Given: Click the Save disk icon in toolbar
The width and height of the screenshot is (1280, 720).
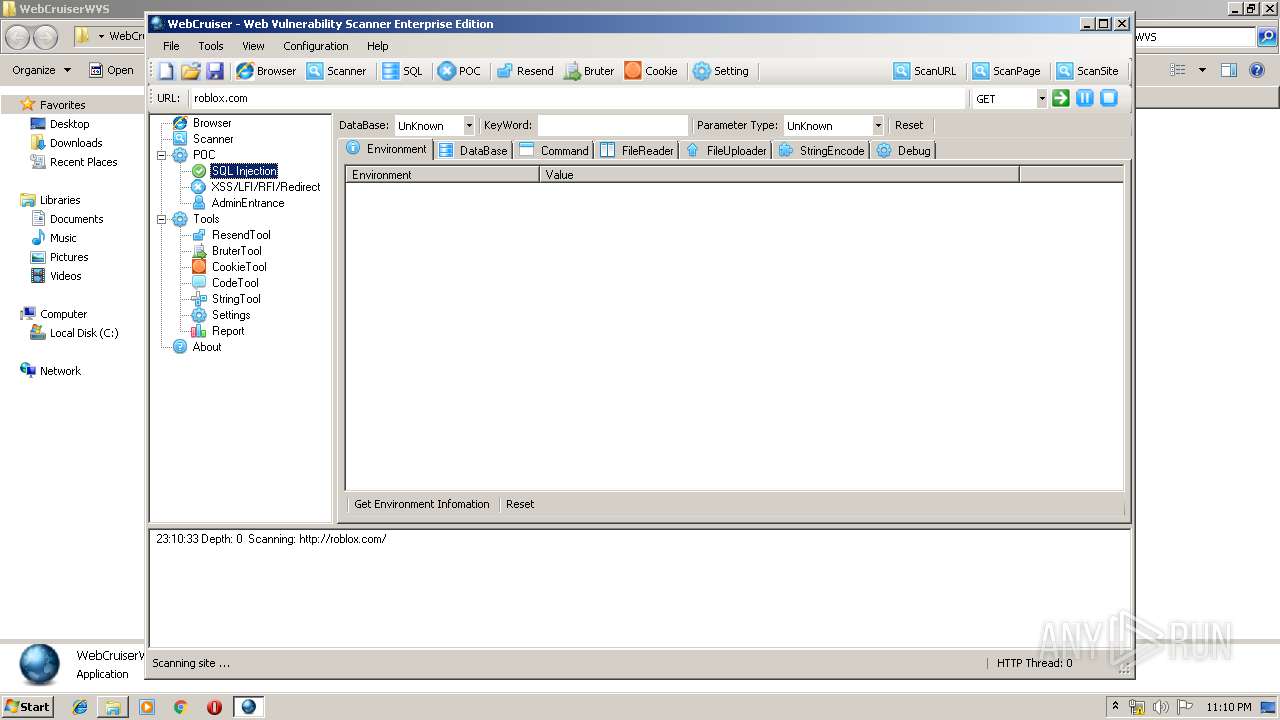Looking at the screenshot, I should [215, 71].
